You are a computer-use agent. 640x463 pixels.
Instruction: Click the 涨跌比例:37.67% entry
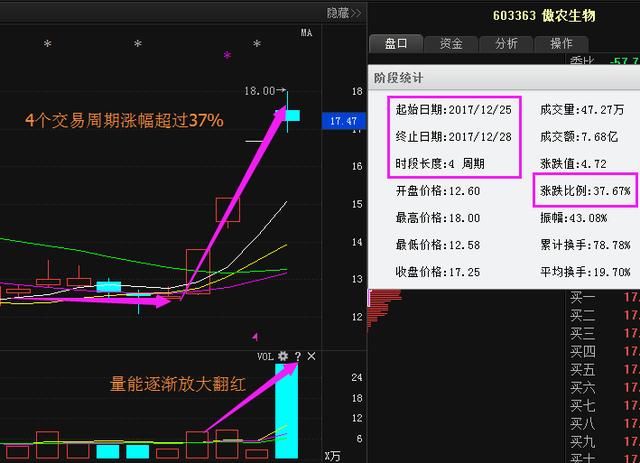(x=585, y=191)
